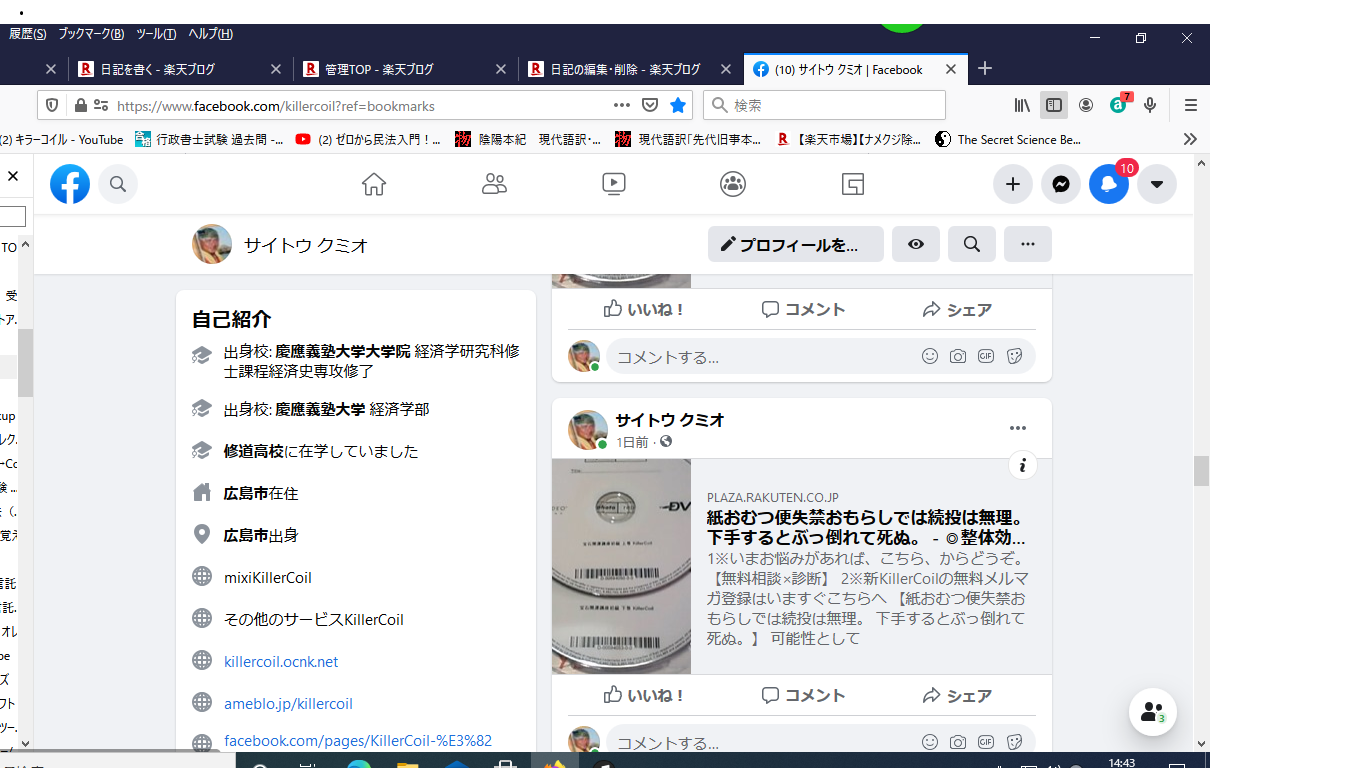
Task: Switch to the 日記の編集・削除 - 楽天ブログ tab
Action: [x=632, y=69]
